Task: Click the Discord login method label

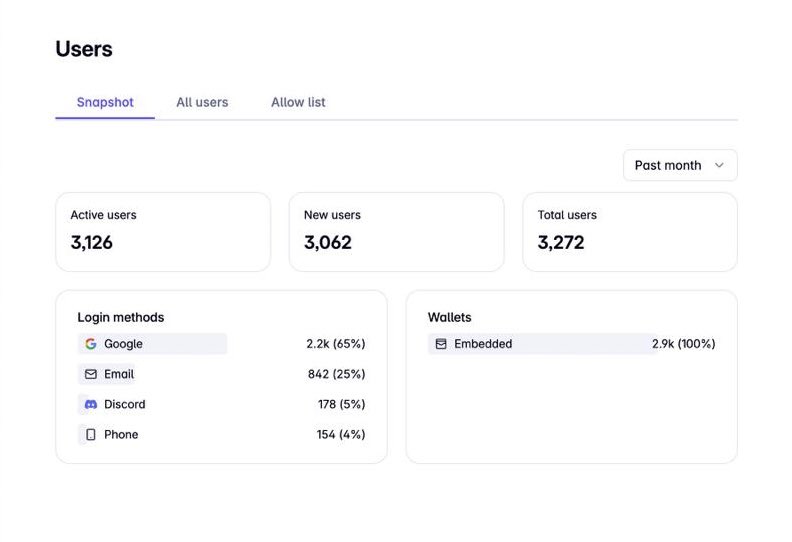Action: pyautogui.click(x=125, y=405)
